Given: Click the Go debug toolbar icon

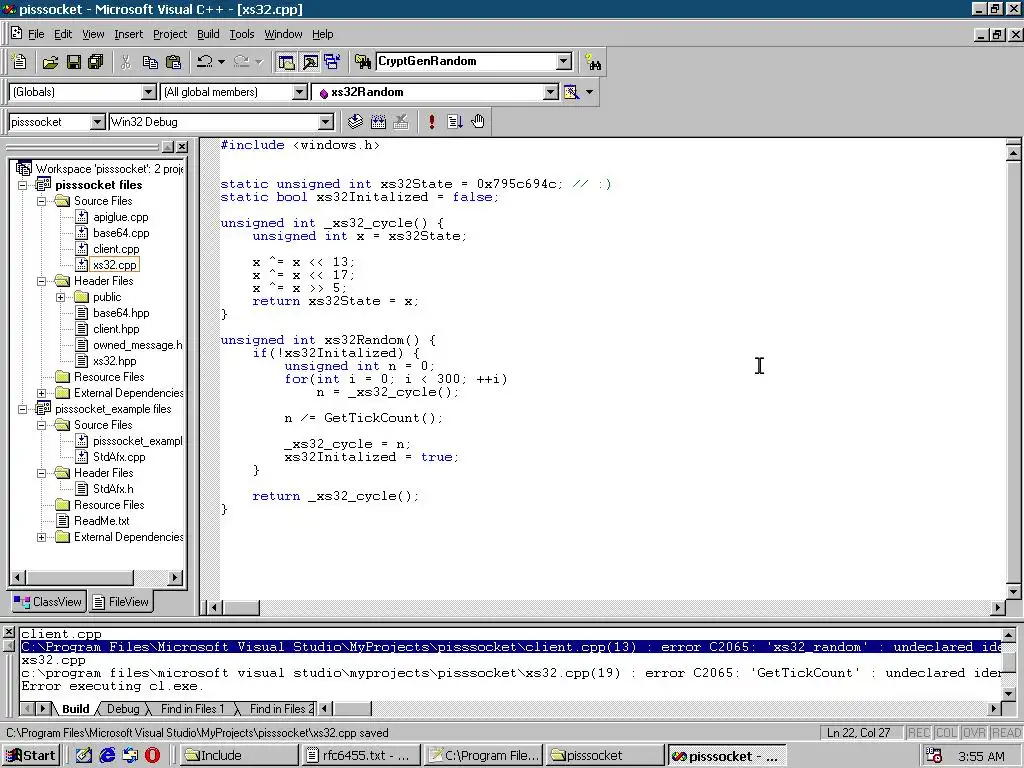Looking at the screenshot, I should [455, 121].
